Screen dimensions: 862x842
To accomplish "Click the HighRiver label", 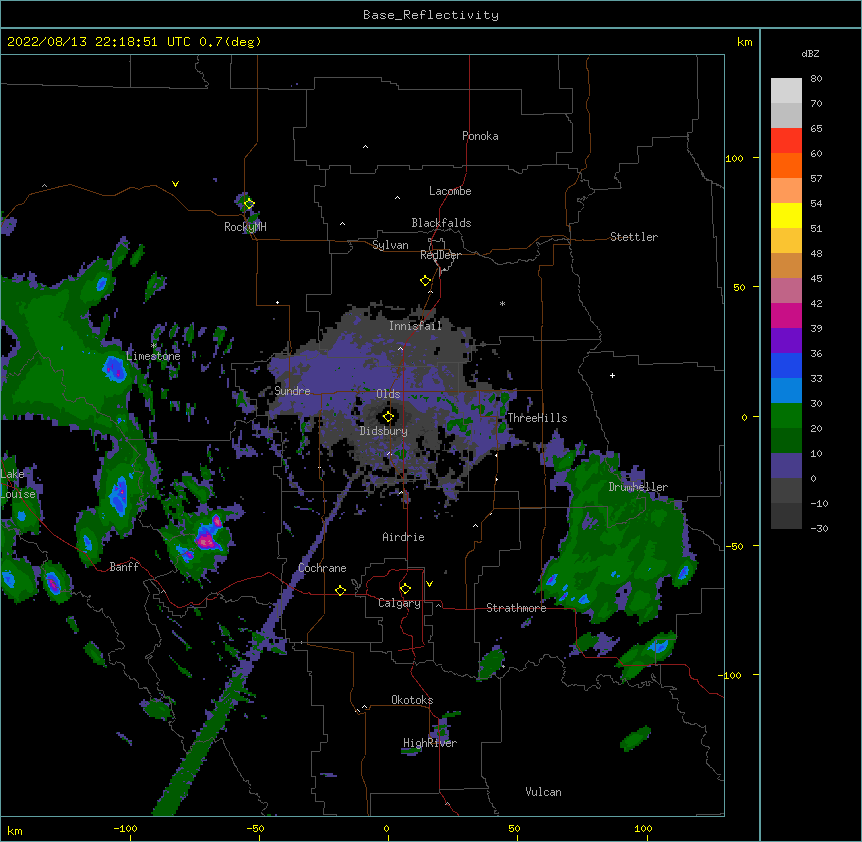I will (x=430, y=743).
